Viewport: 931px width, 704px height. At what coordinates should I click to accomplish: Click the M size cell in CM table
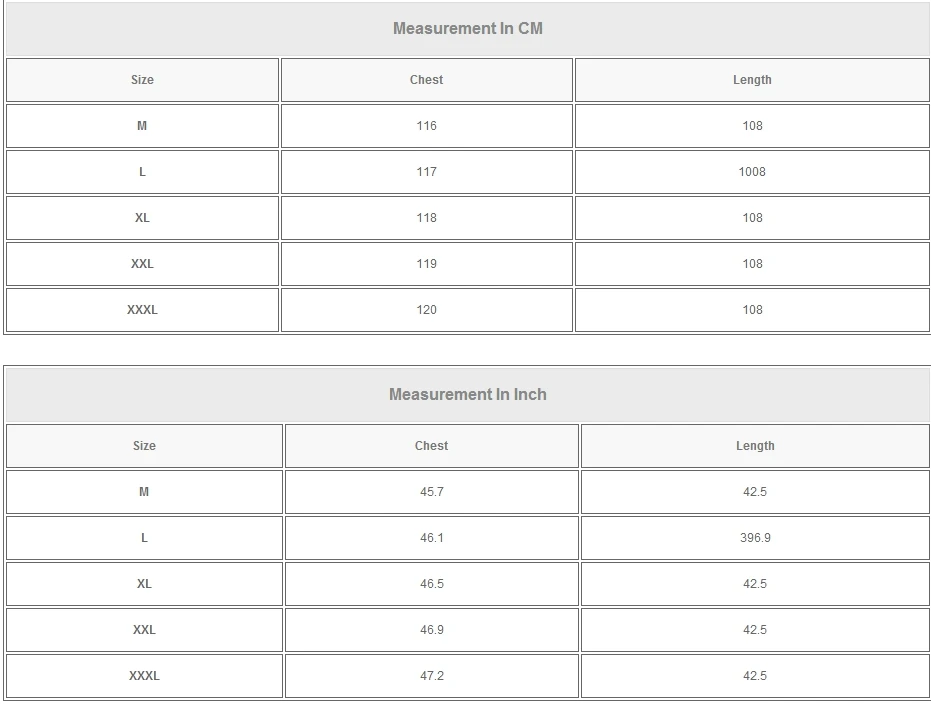(142, 126)
